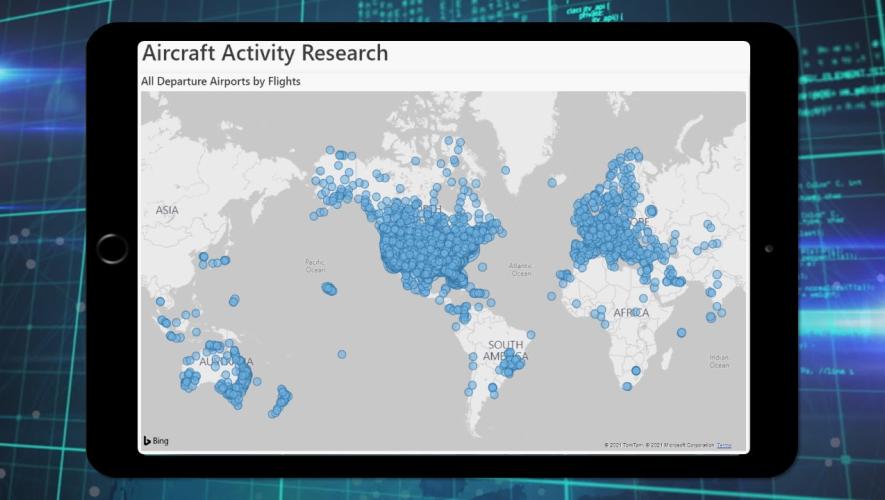
Task: Select the isolated airport bubble in the South Pacific
Action: [342, 353]
